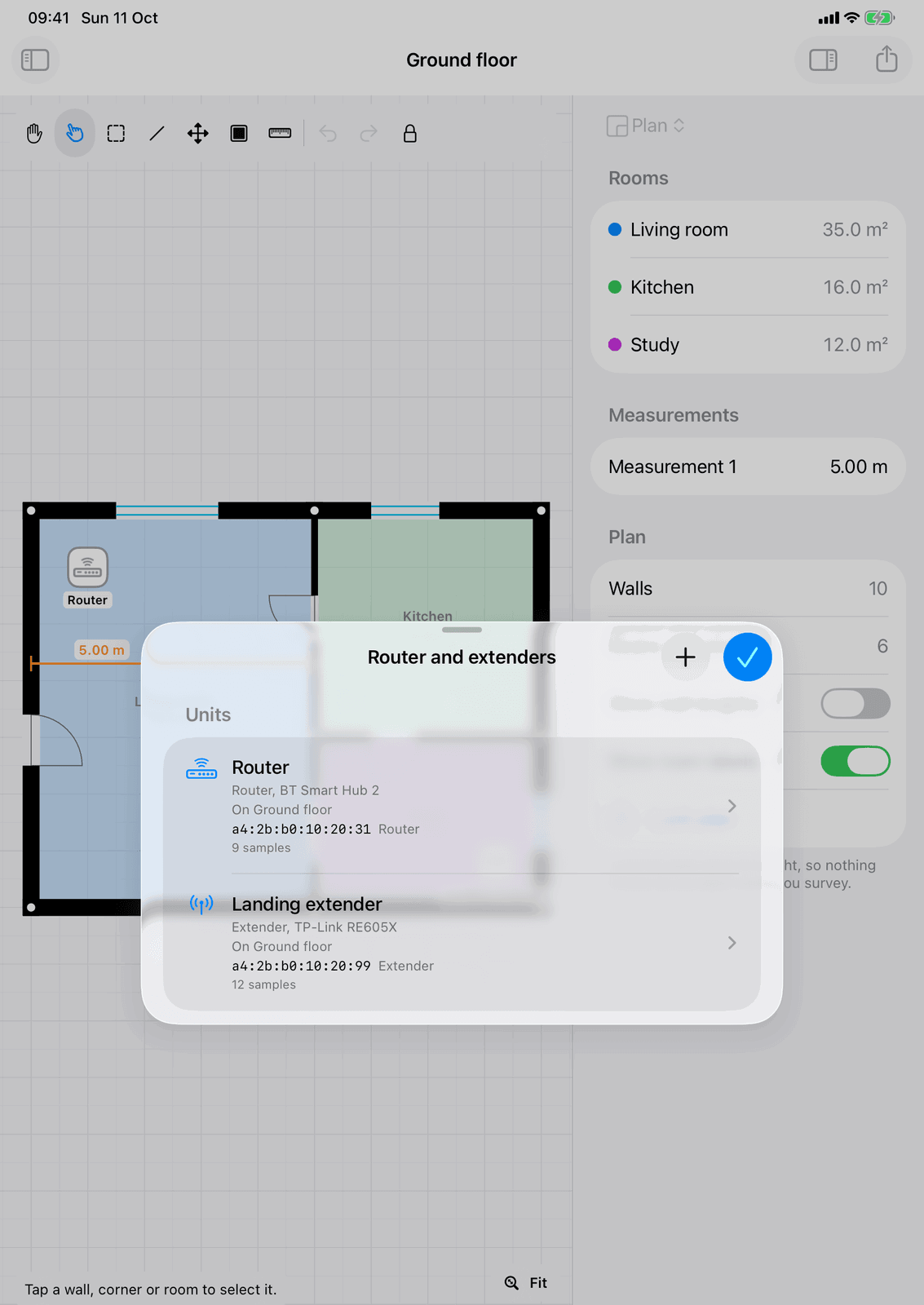Click the extender MAC address a4:2b:b0:10:20:99
This screenshot has width=924, height=1305.
[301, 966]
